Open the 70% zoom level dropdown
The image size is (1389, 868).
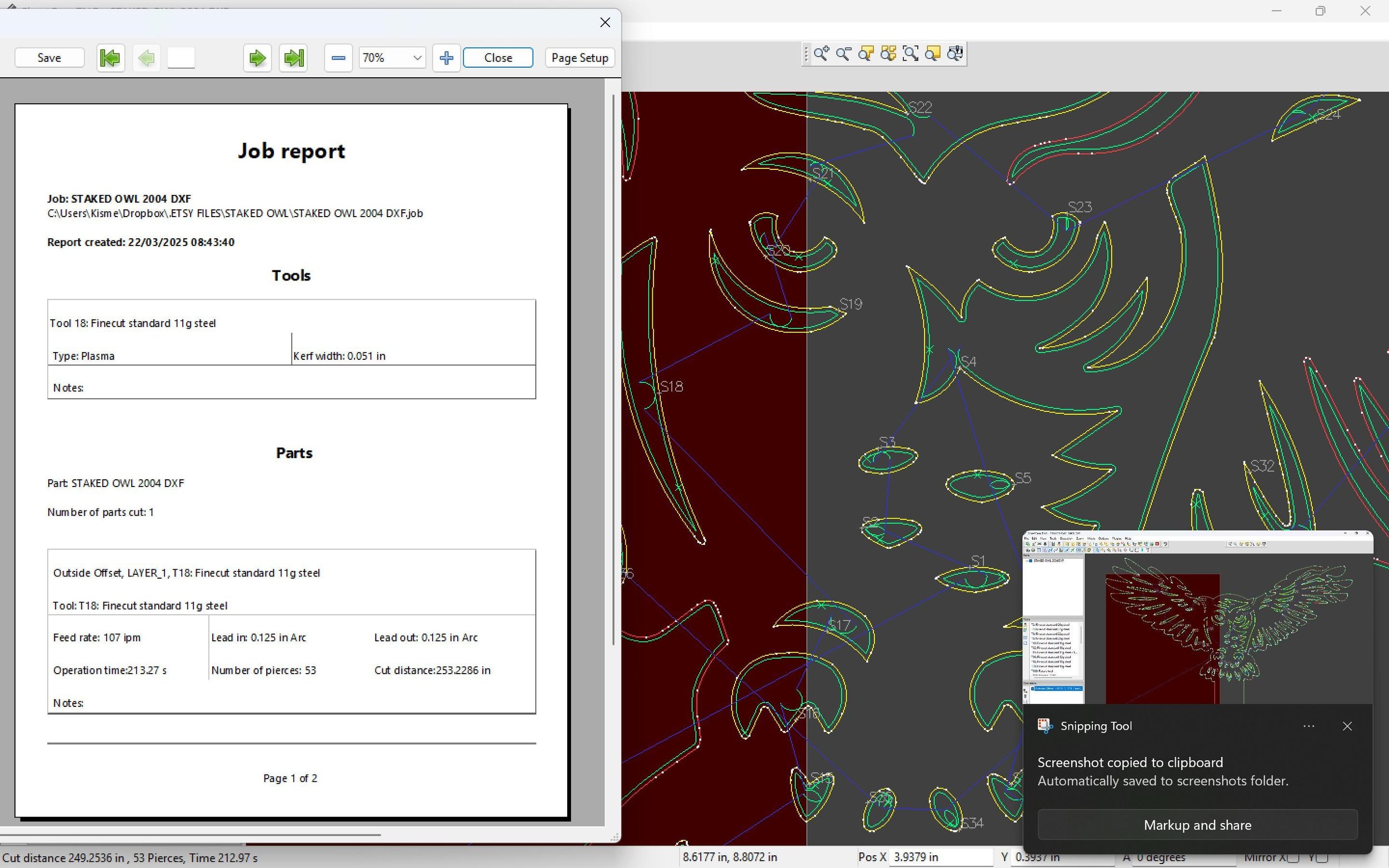click(392, 57)
